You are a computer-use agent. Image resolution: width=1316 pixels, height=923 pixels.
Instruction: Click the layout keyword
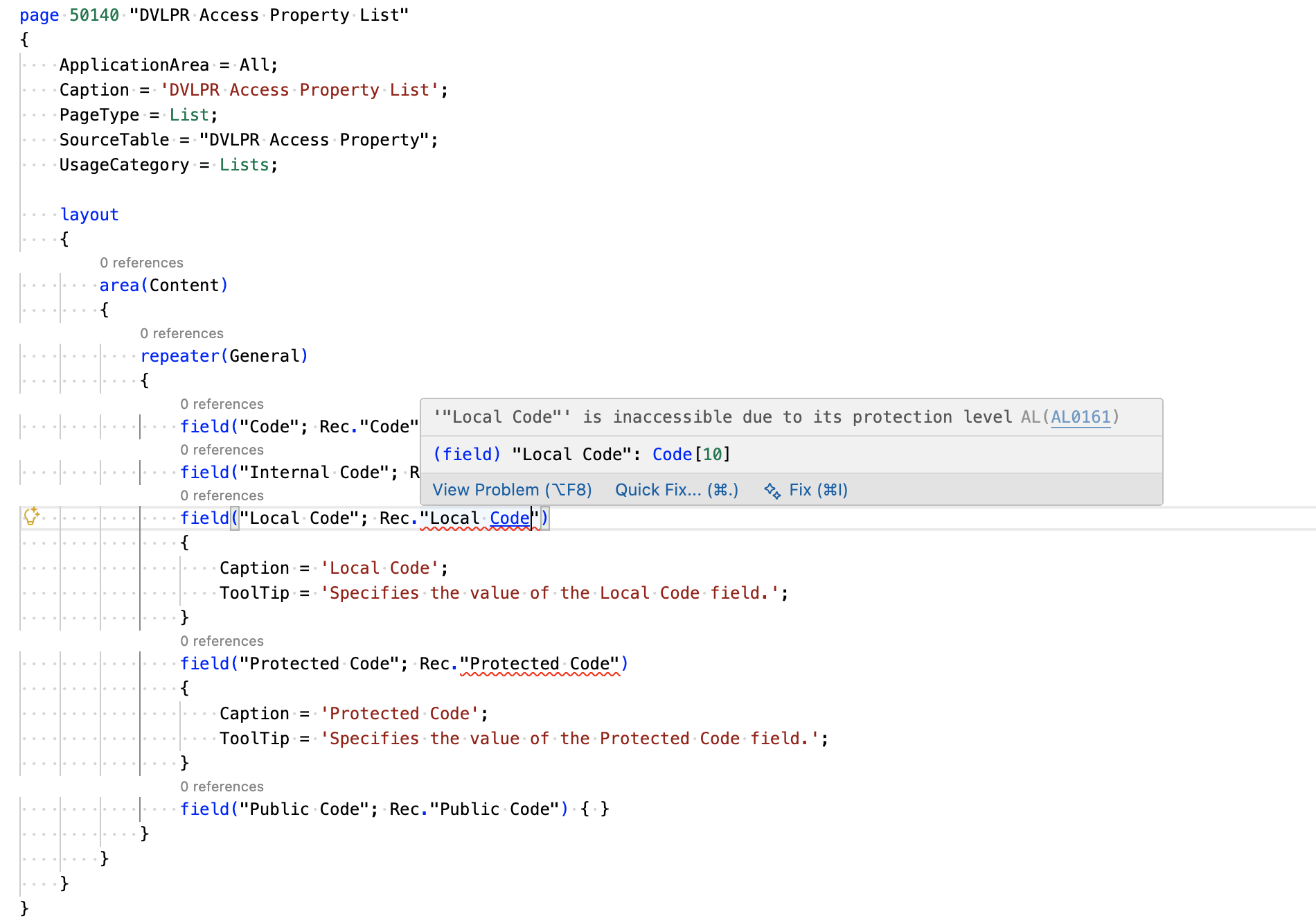point(89,215)
